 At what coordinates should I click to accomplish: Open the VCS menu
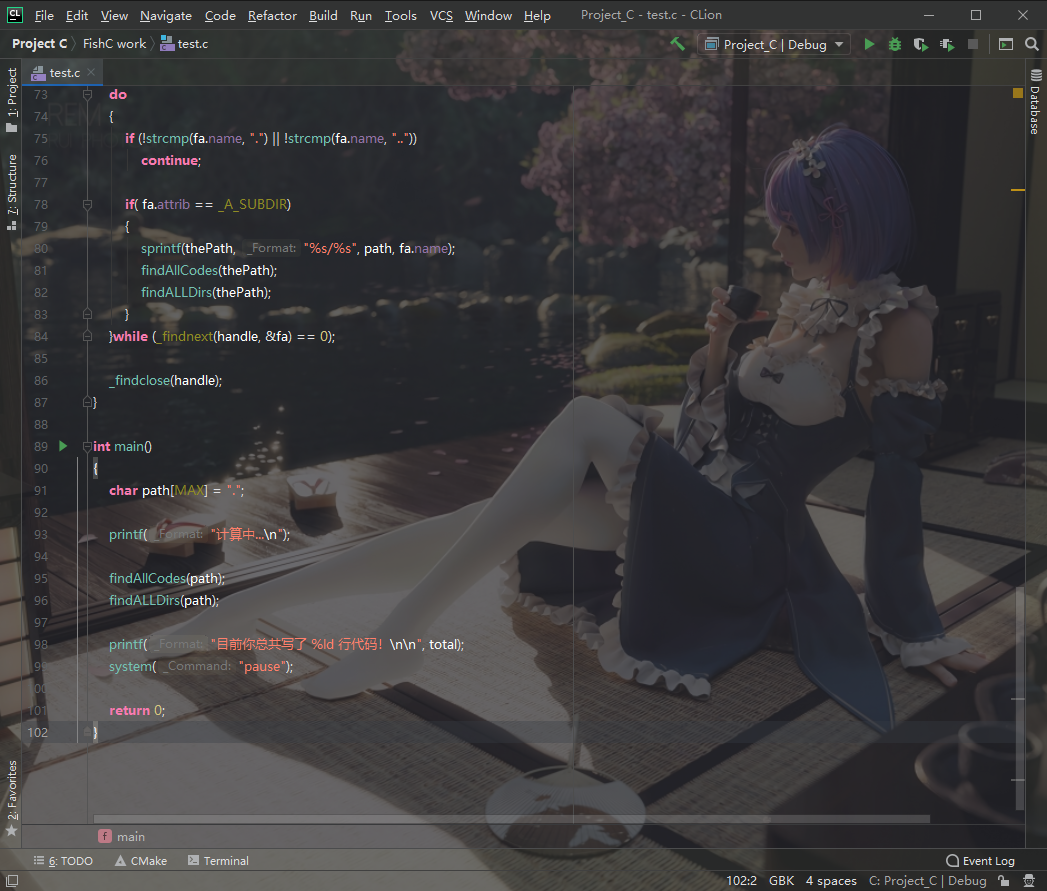pyautogui.click(x=441, y=15)
